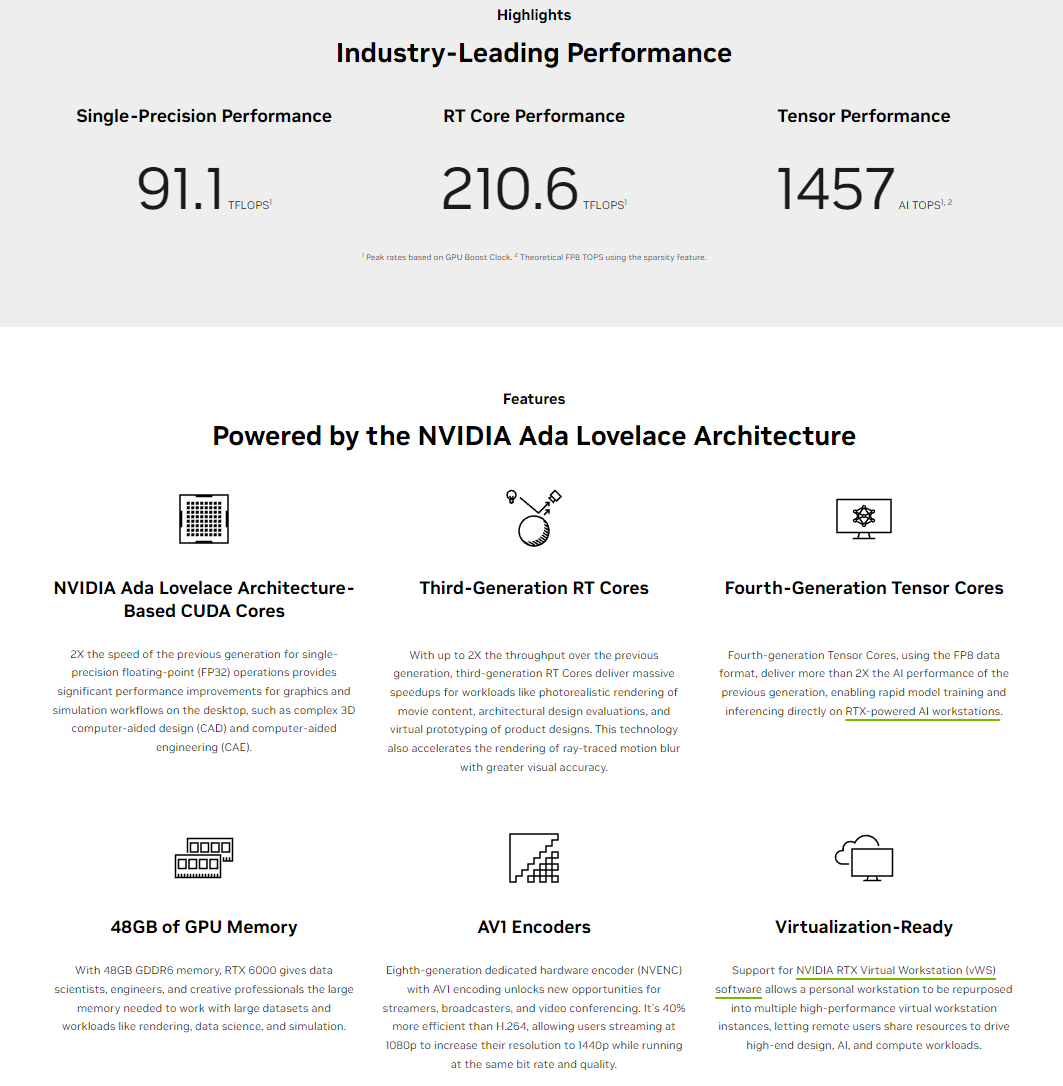Screen dimensions: 1063x1086
Task: Click the 210.6 TFLOPS value
Action: pyautogui.click(x=534, y=188)
